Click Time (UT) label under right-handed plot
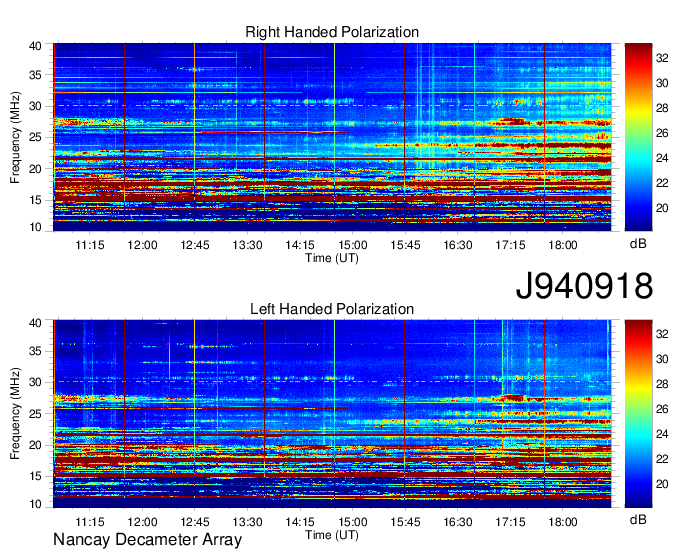680x552 pixels. [332, 258]
